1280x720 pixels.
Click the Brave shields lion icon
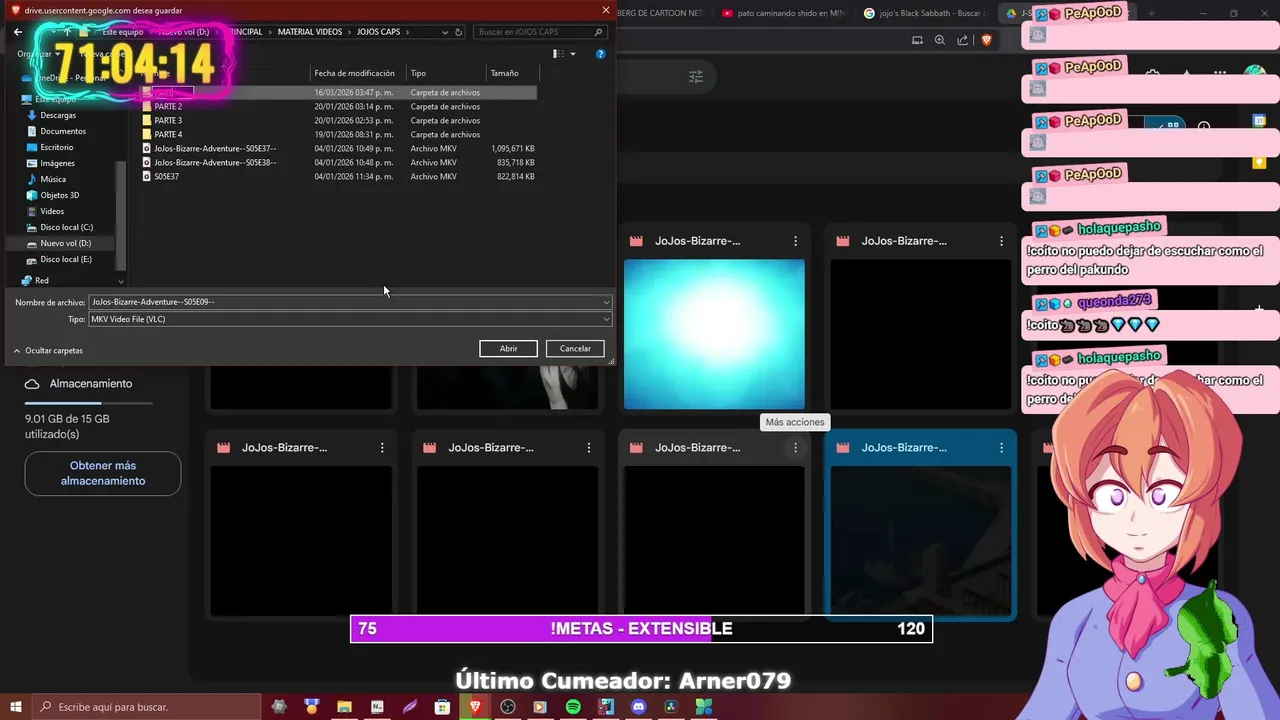[x=986, y=40]
